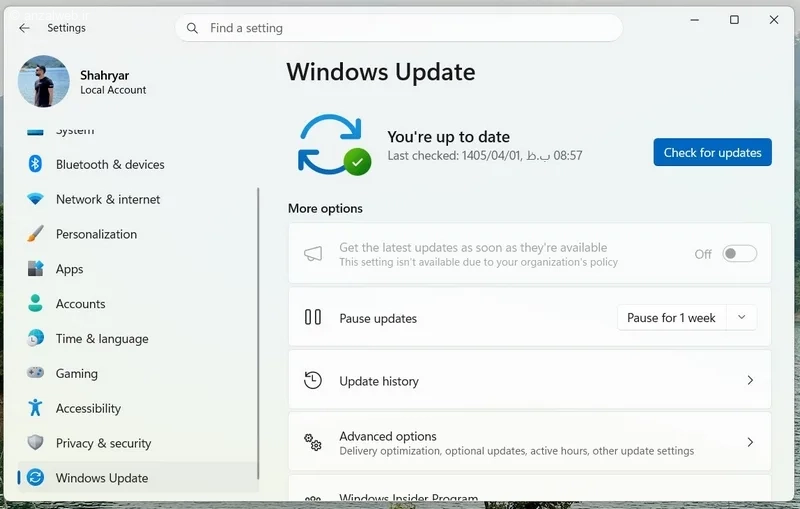Click the Personalization paintbrush icon
The width and height of the screenshot is (800, 509).
(x=35, y=234)
